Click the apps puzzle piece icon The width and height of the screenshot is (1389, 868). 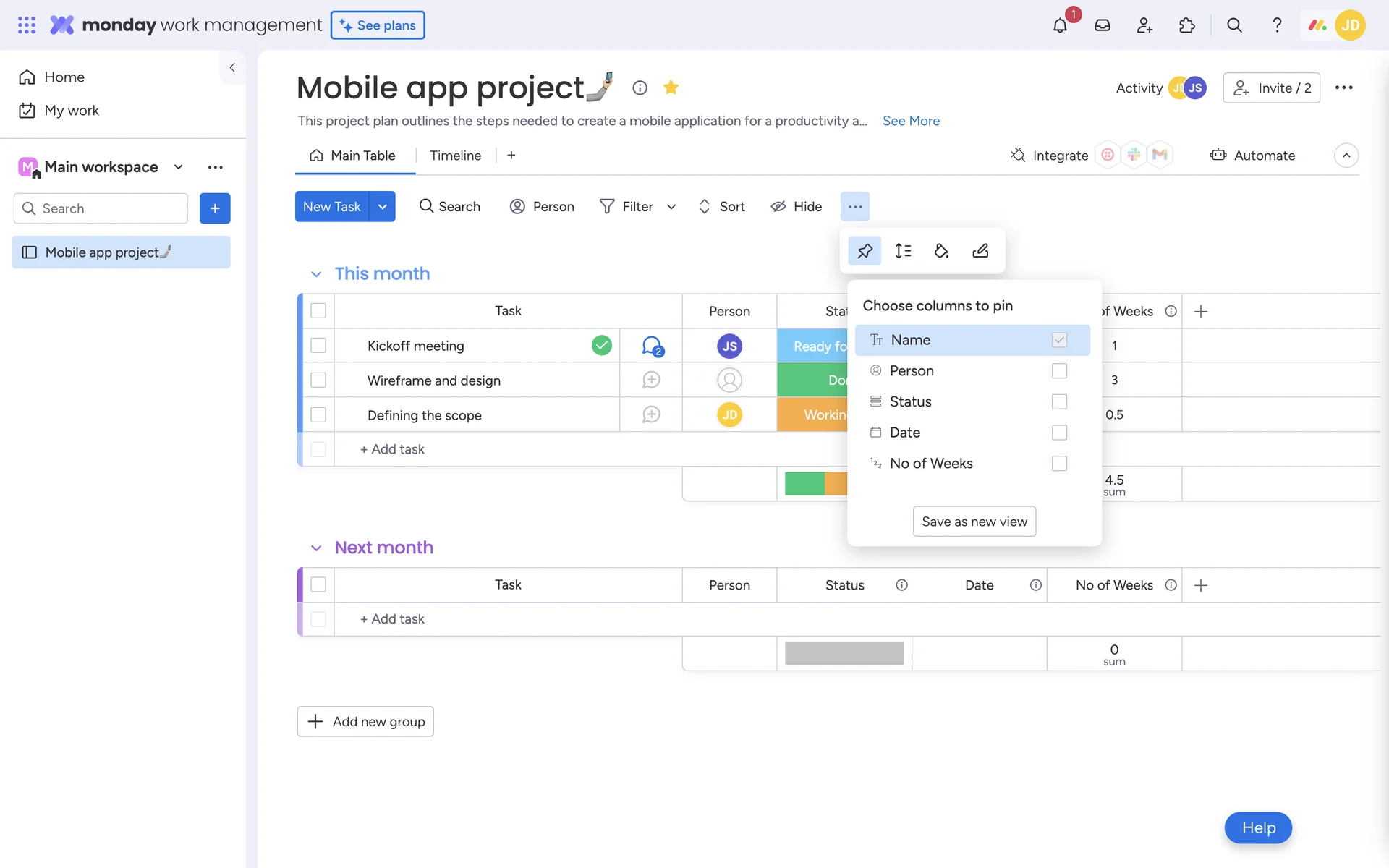click(x=1186, y=25)
